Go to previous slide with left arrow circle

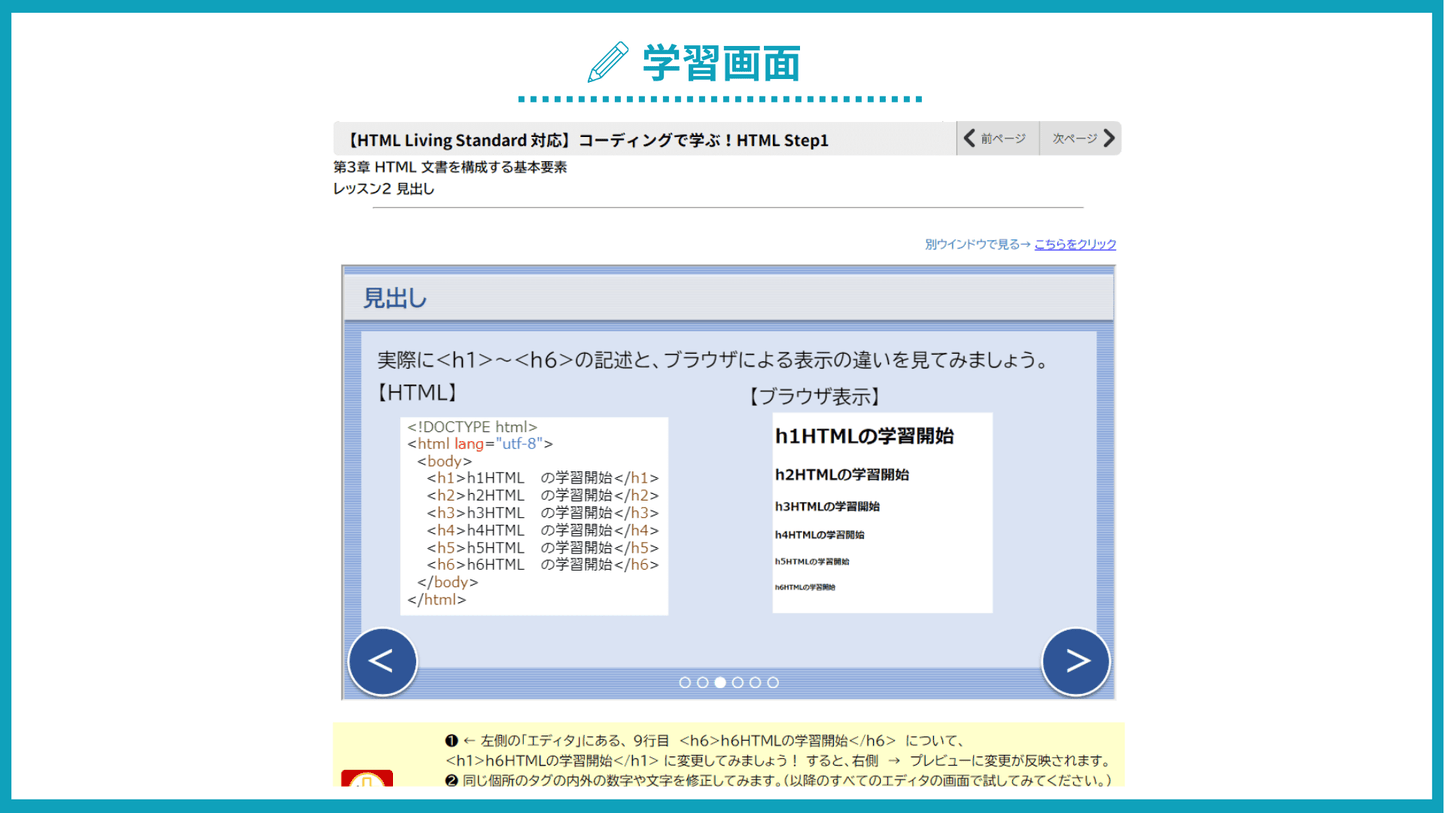382,661
